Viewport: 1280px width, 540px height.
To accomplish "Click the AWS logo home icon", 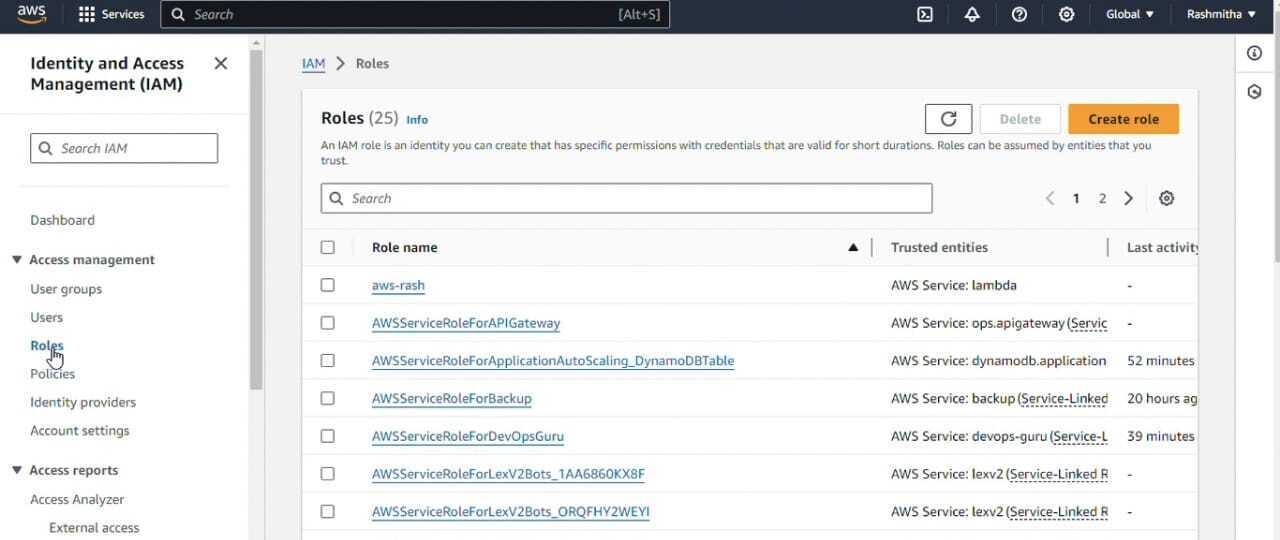I will click(x=32, y=14).
